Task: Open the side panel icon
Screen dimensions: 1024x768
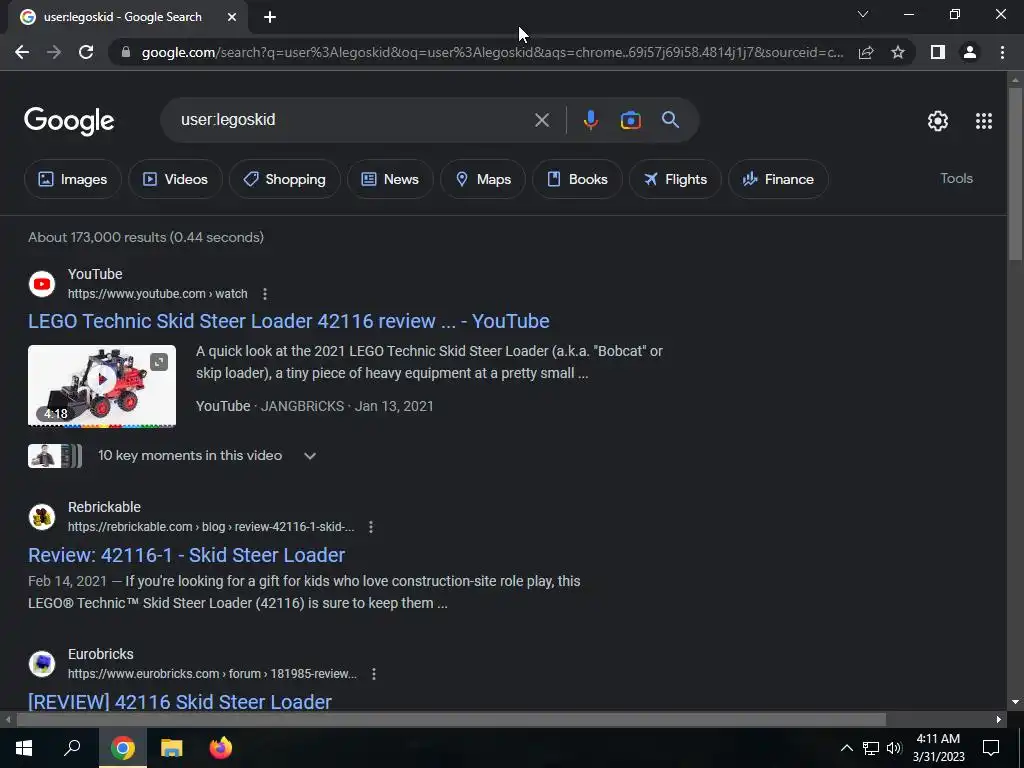Action: (x=938, y=52)
